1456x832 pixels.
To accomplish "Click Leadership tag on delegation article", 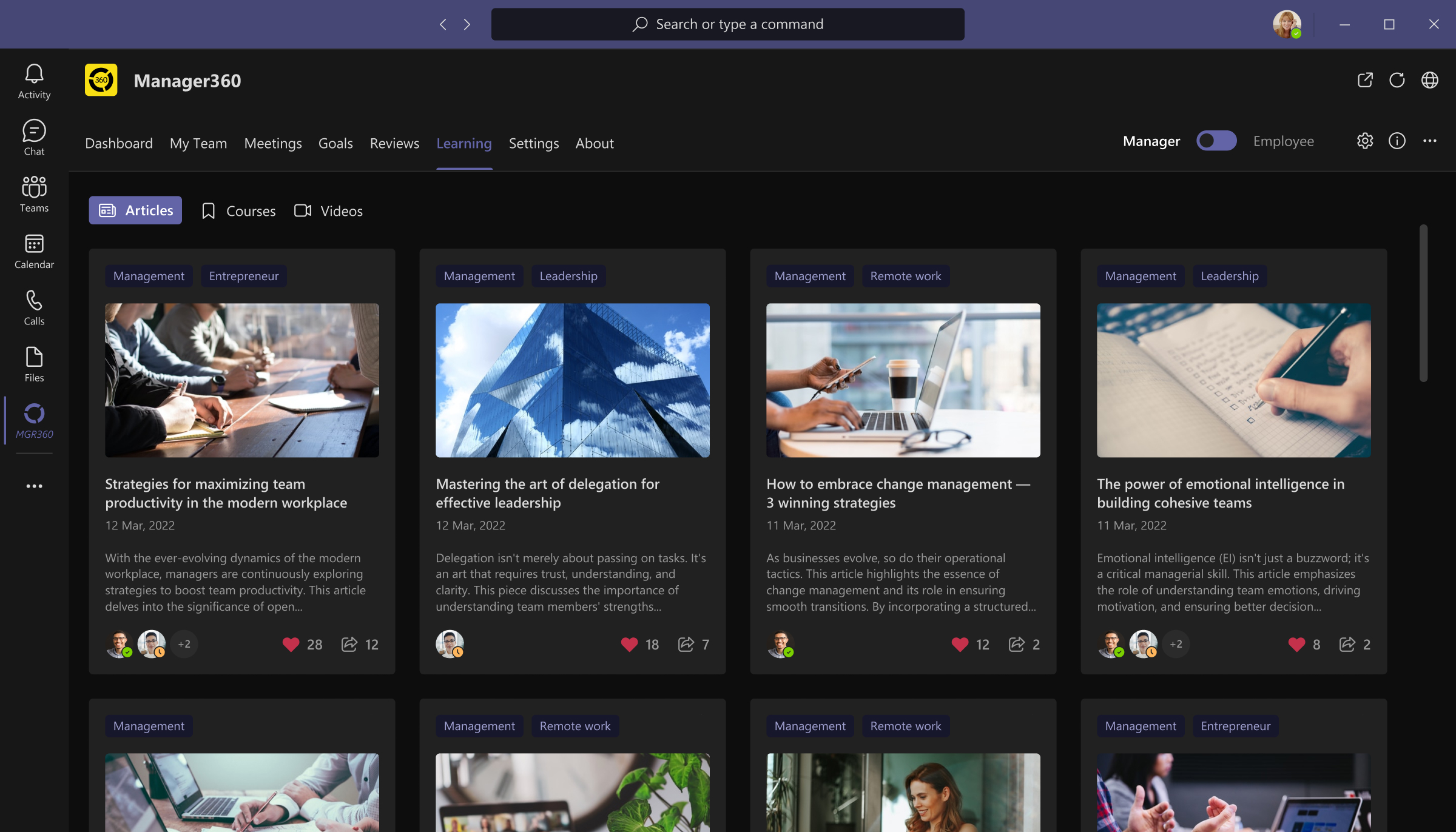I will (568, 276).
